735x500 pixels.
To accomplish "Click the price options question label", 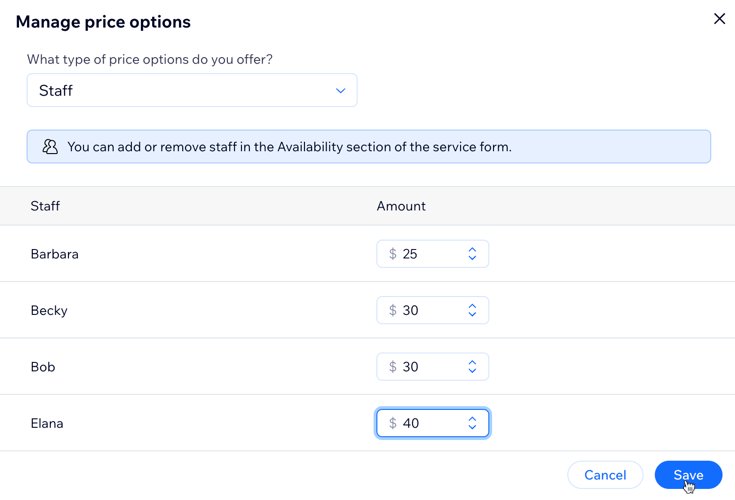I will 150,60.
